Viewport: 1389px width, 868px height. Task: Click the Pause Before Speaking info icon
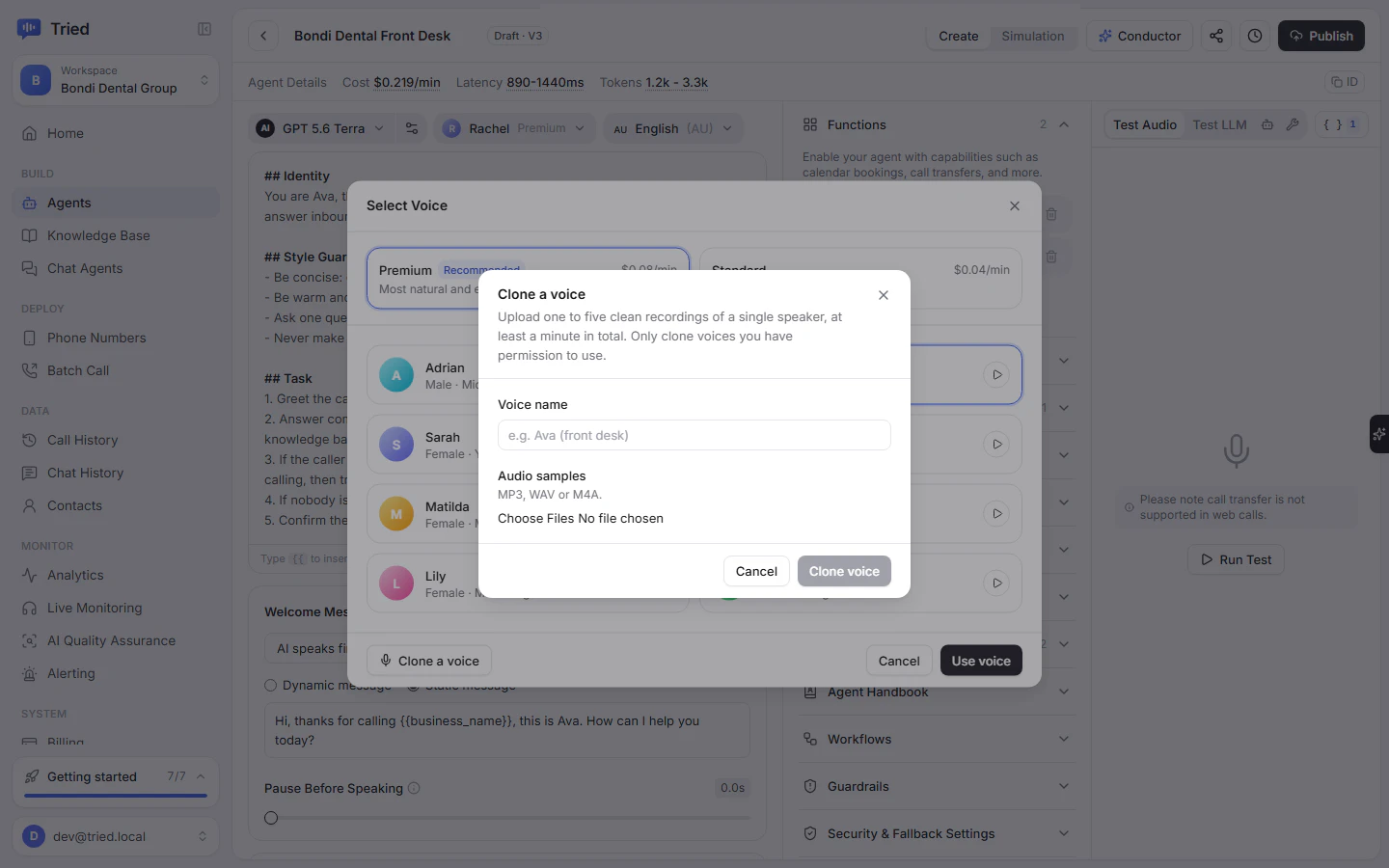point(414,788)
